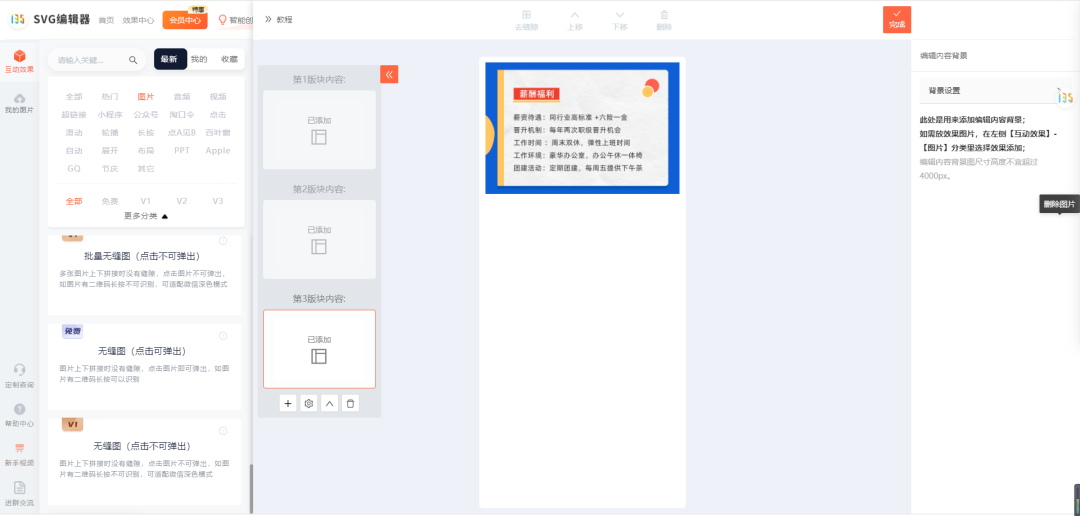The height and width of the screenshot is (516, 1080).
Task: Open 新手视频 in the sidebar
Action: (19, 455)
